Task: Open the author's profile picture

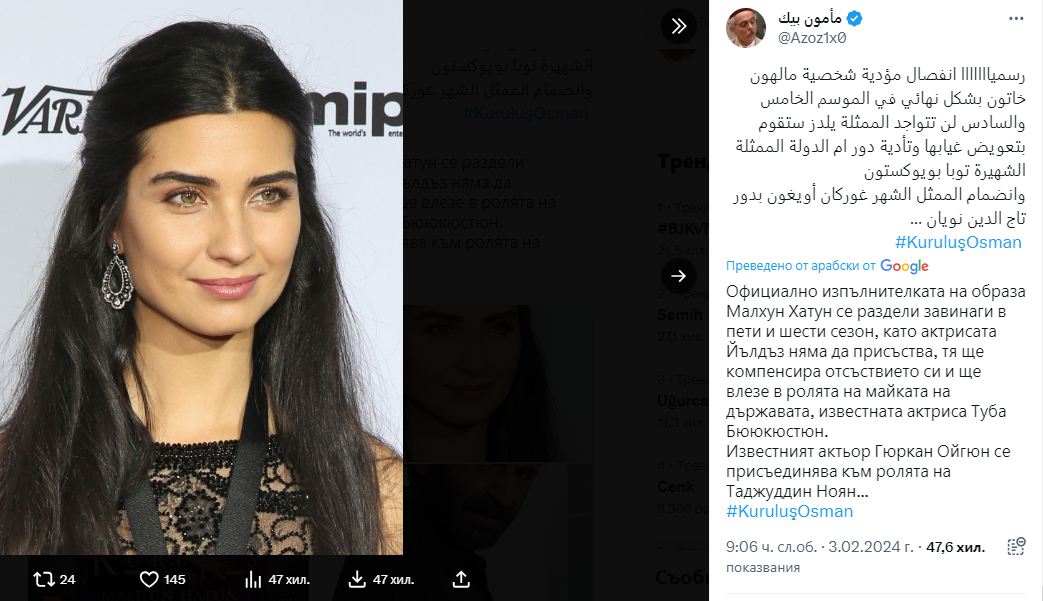Action: 746,28
